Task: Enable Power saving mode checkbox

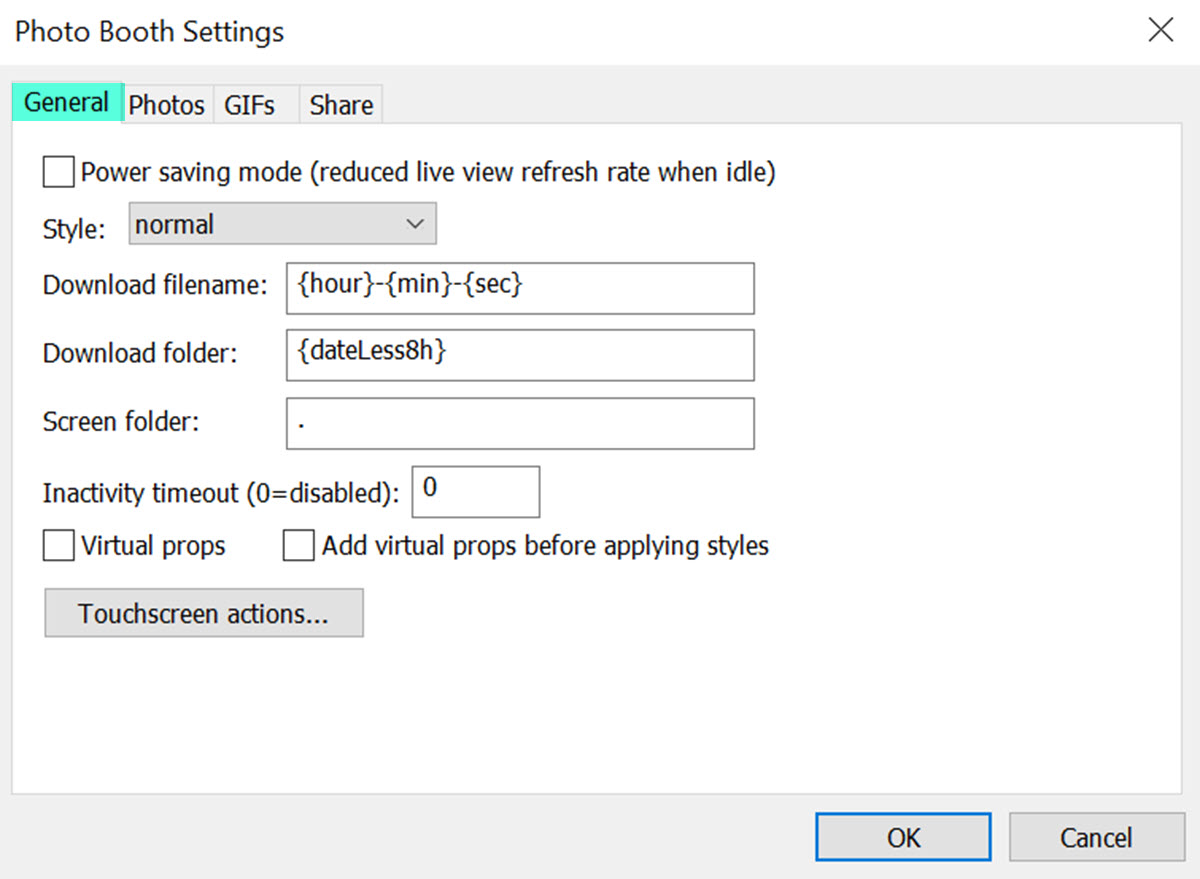Action: pos(59,172)
